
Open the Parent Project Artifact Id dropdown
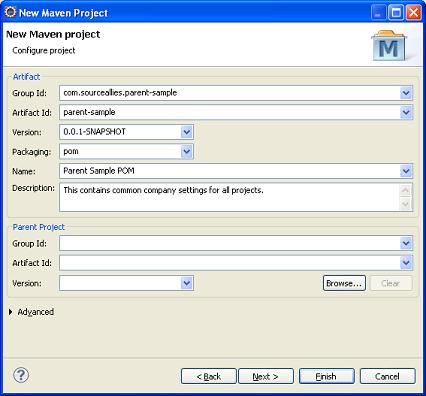pyautogui.click(x=406, y=263)
